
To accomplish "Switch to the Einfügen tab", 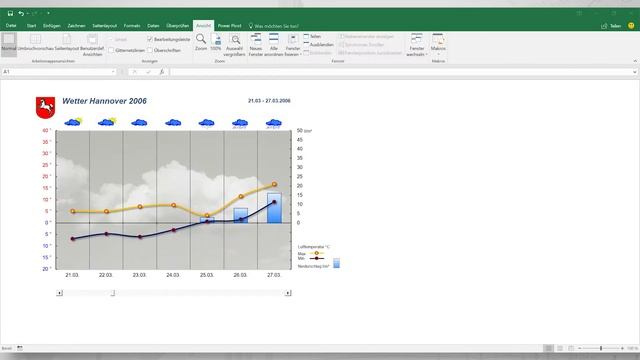I will [51, 26].
